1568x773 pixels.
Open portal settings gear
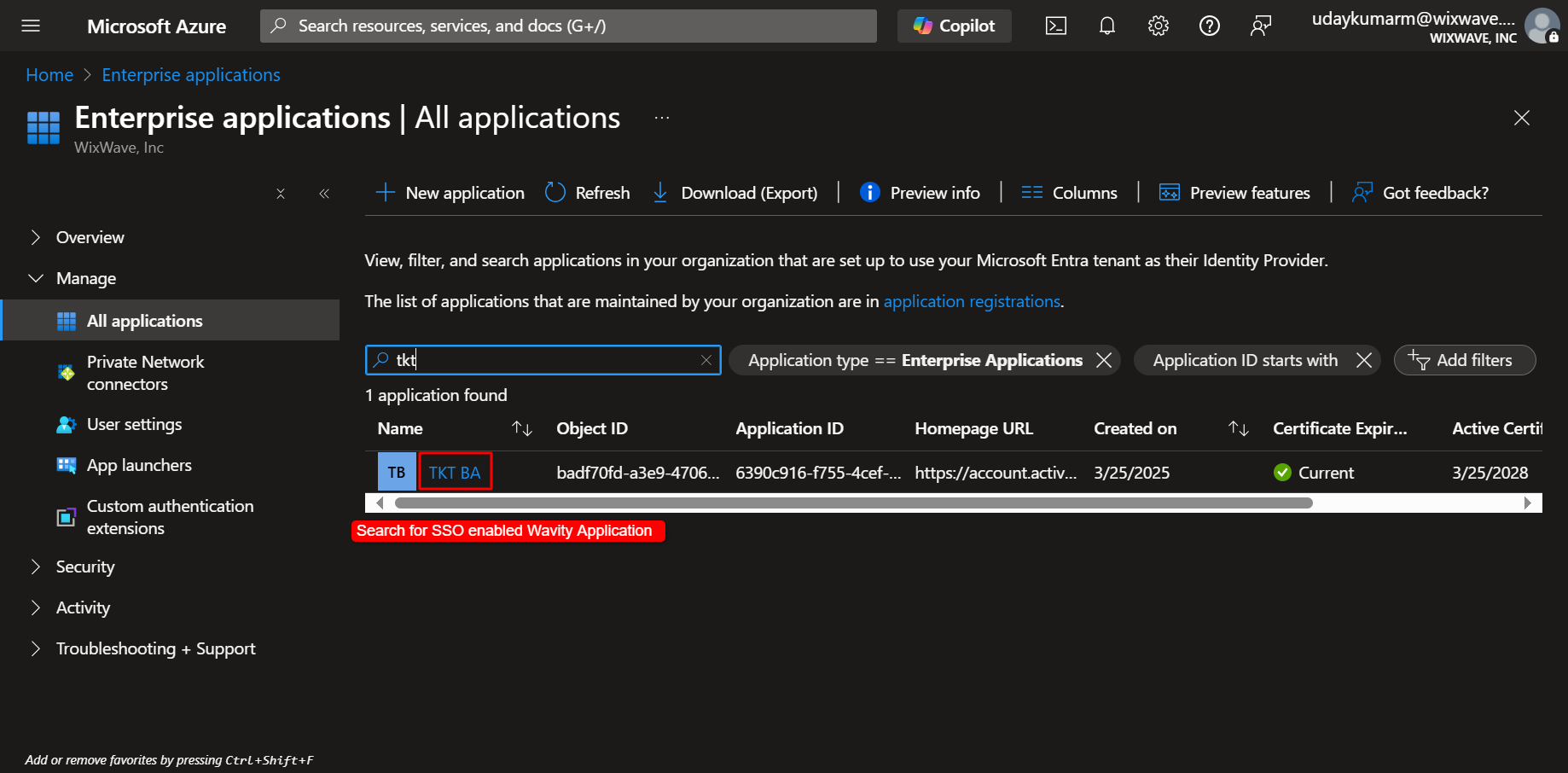1159,26
